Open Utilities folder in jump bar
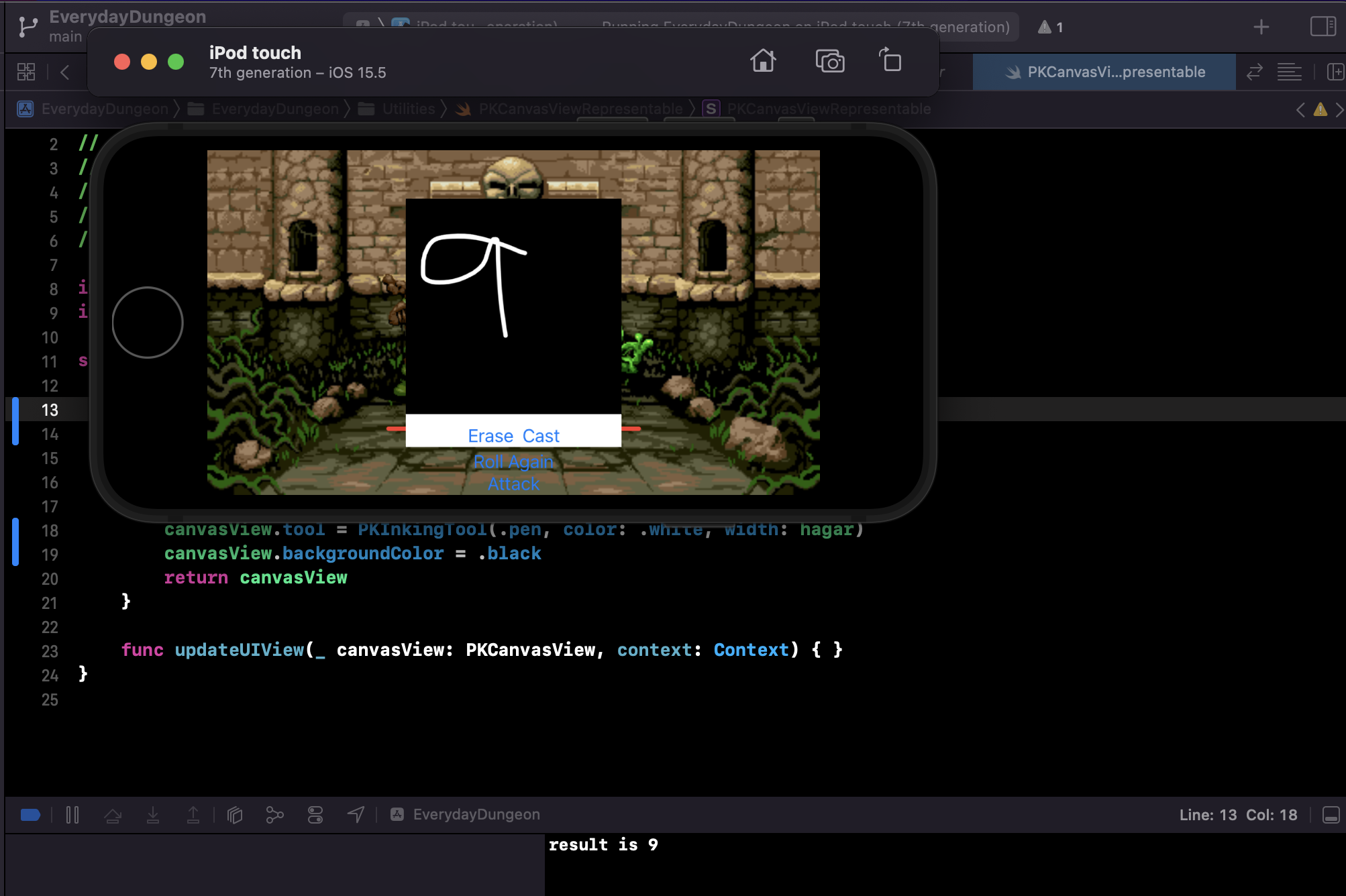1346x896 pixels. pyautogui.click(x=397, y=109)
